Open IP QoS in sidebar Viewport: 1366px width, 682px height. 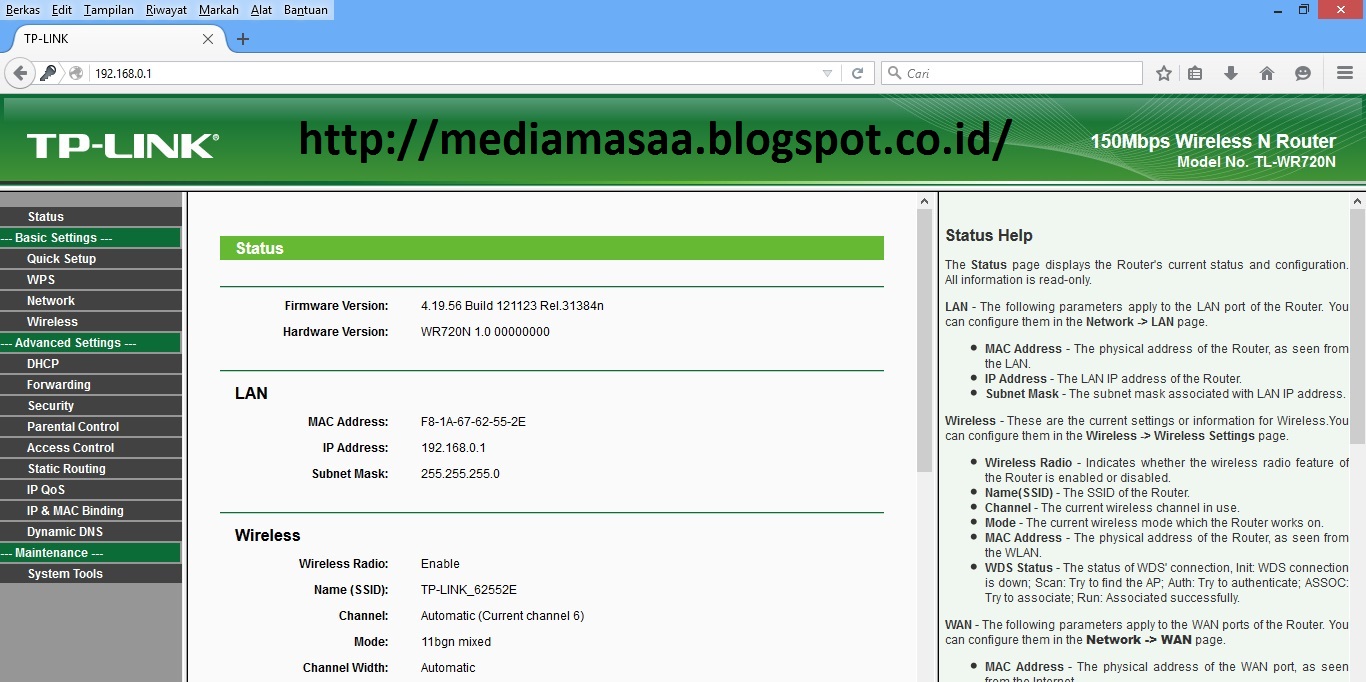pos(91,490)
